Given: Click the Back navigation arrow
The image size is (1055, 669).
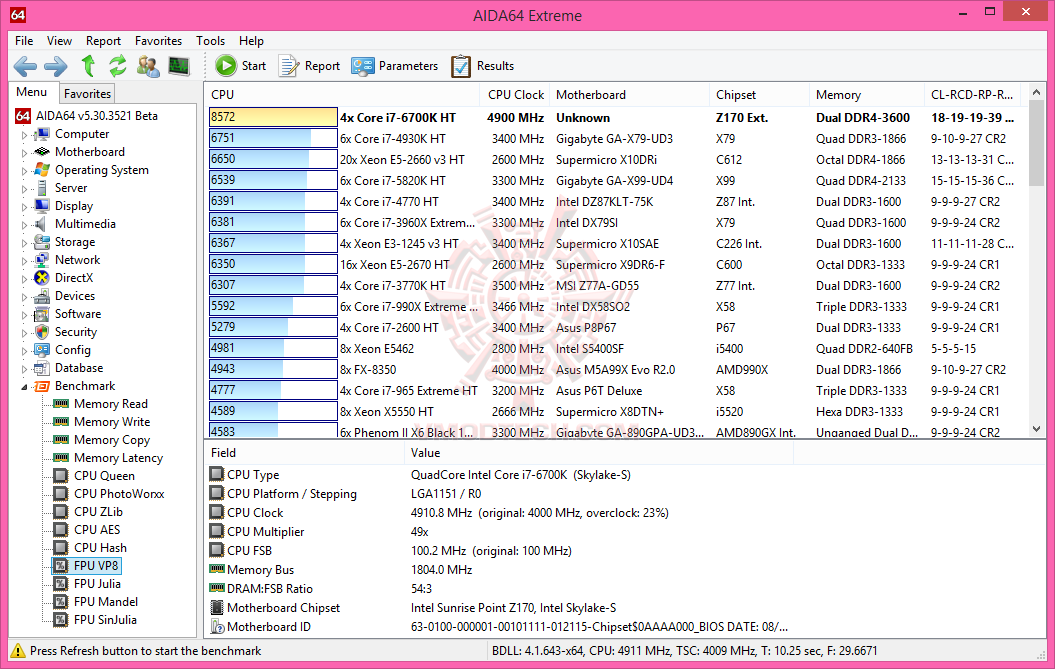Looking at the screenshot, I should pyautogui.click(x=26, y=66).
